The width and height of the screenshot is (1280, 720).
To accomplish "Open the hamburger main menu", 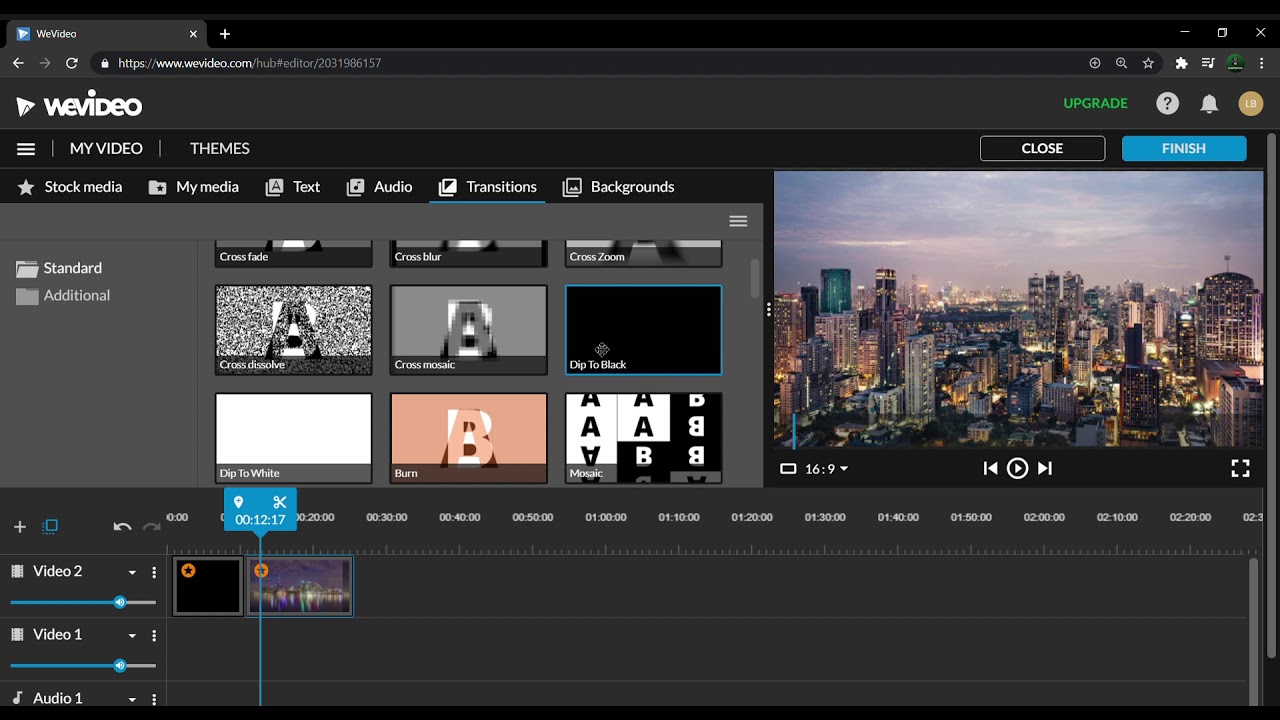I will click(26, 149).
